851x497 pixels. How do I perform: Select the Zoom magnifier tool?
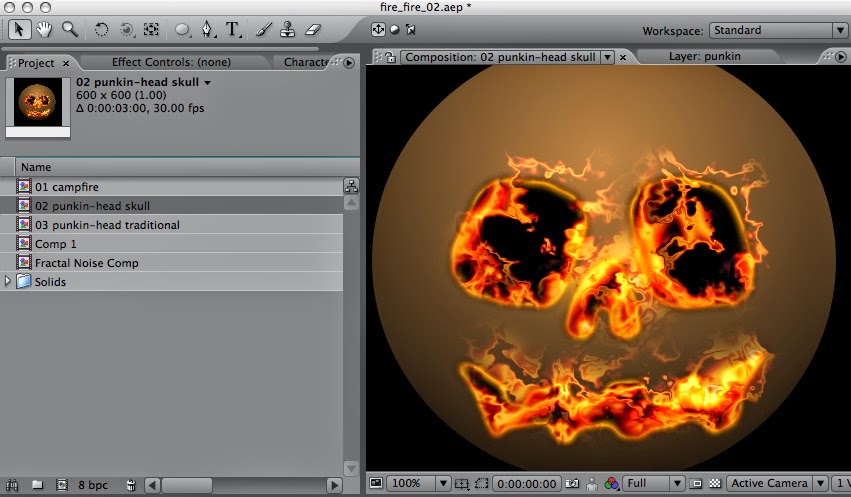[x=69, y=29]
